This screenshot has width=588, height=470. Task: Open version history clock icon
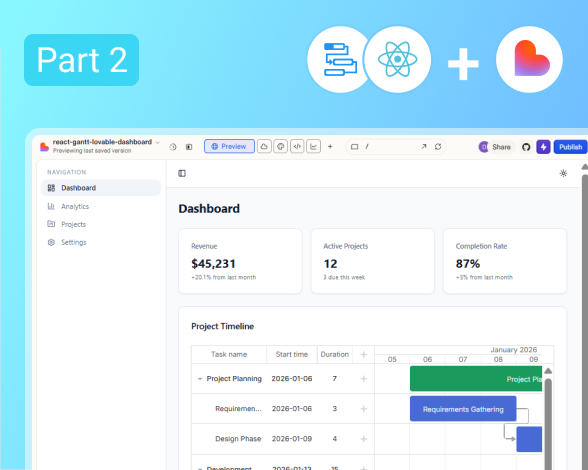tap(173, 147)
